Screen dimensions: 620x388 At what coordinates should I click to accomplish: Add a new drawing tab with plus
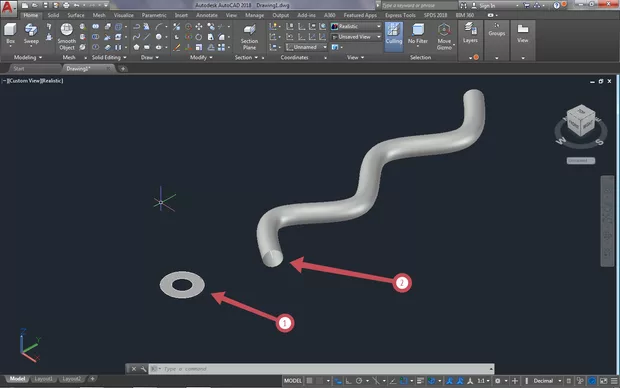[x=123, y=68]
